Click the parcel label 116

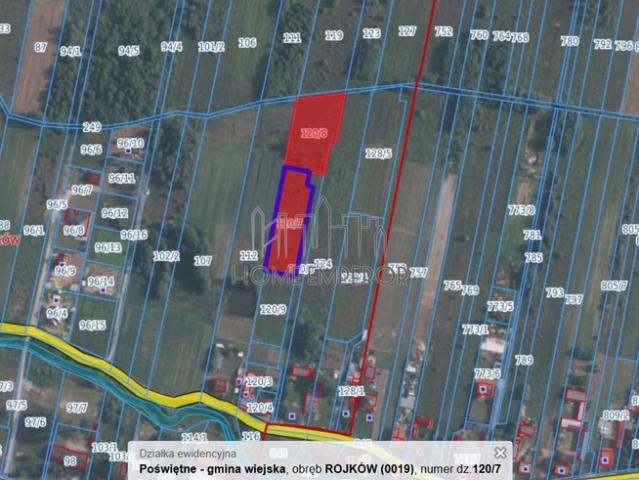click(251, 436)
